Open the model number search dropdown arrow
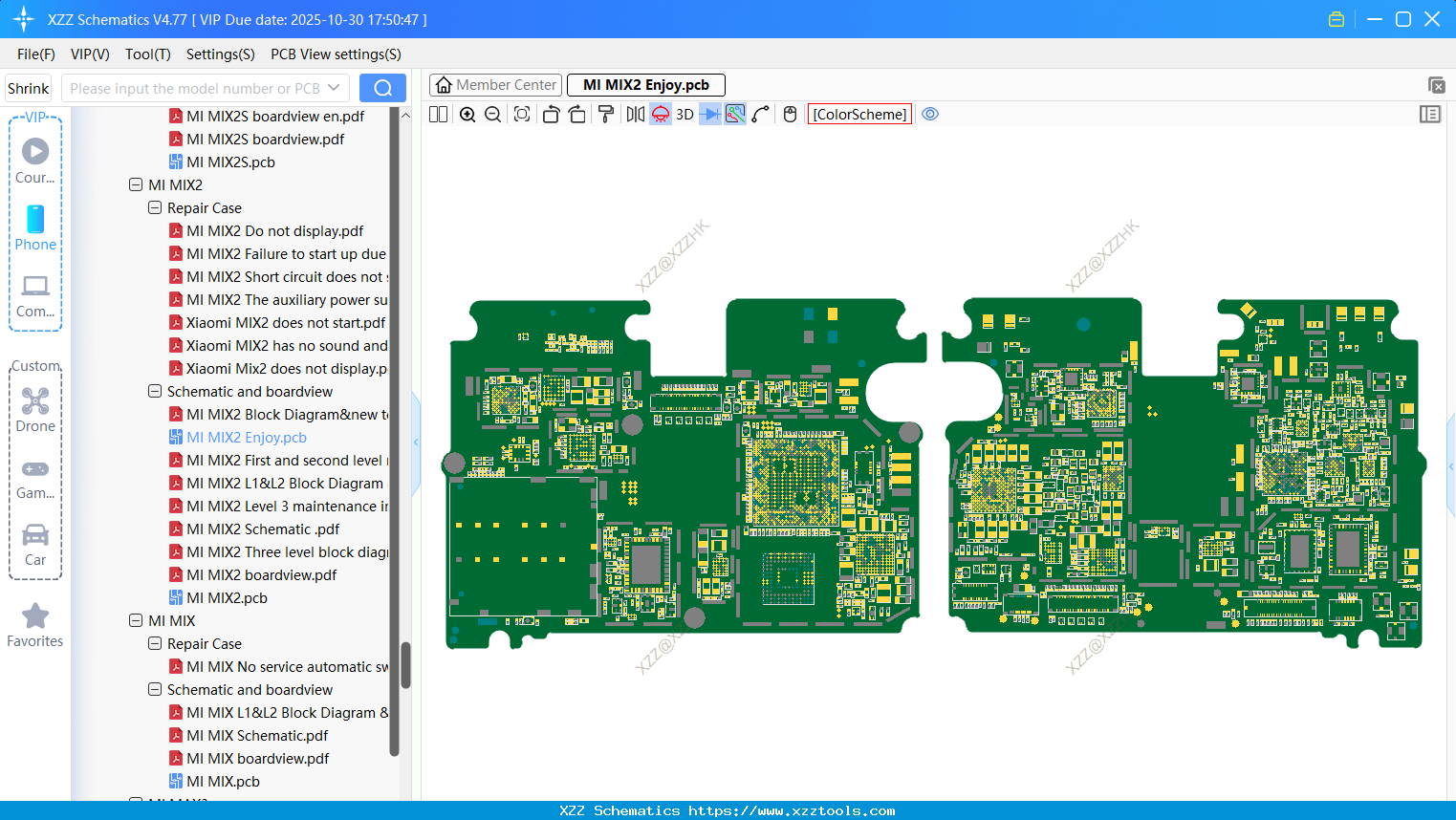This screenshot has height=820, width=1456. pyautogui.click(x=334, y=88)
